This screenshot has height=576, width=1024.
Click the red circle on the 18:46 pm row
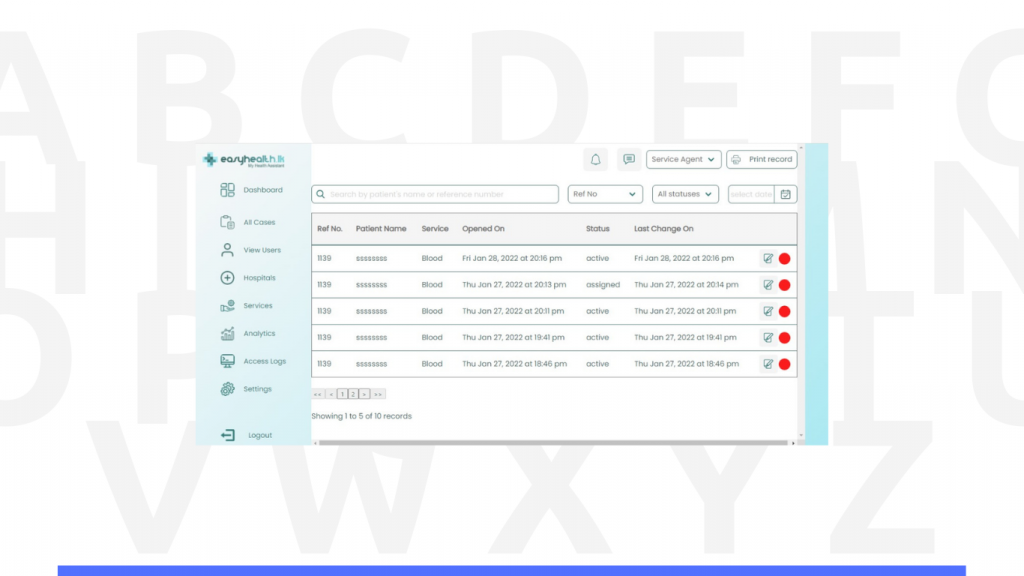coord(785,364)
